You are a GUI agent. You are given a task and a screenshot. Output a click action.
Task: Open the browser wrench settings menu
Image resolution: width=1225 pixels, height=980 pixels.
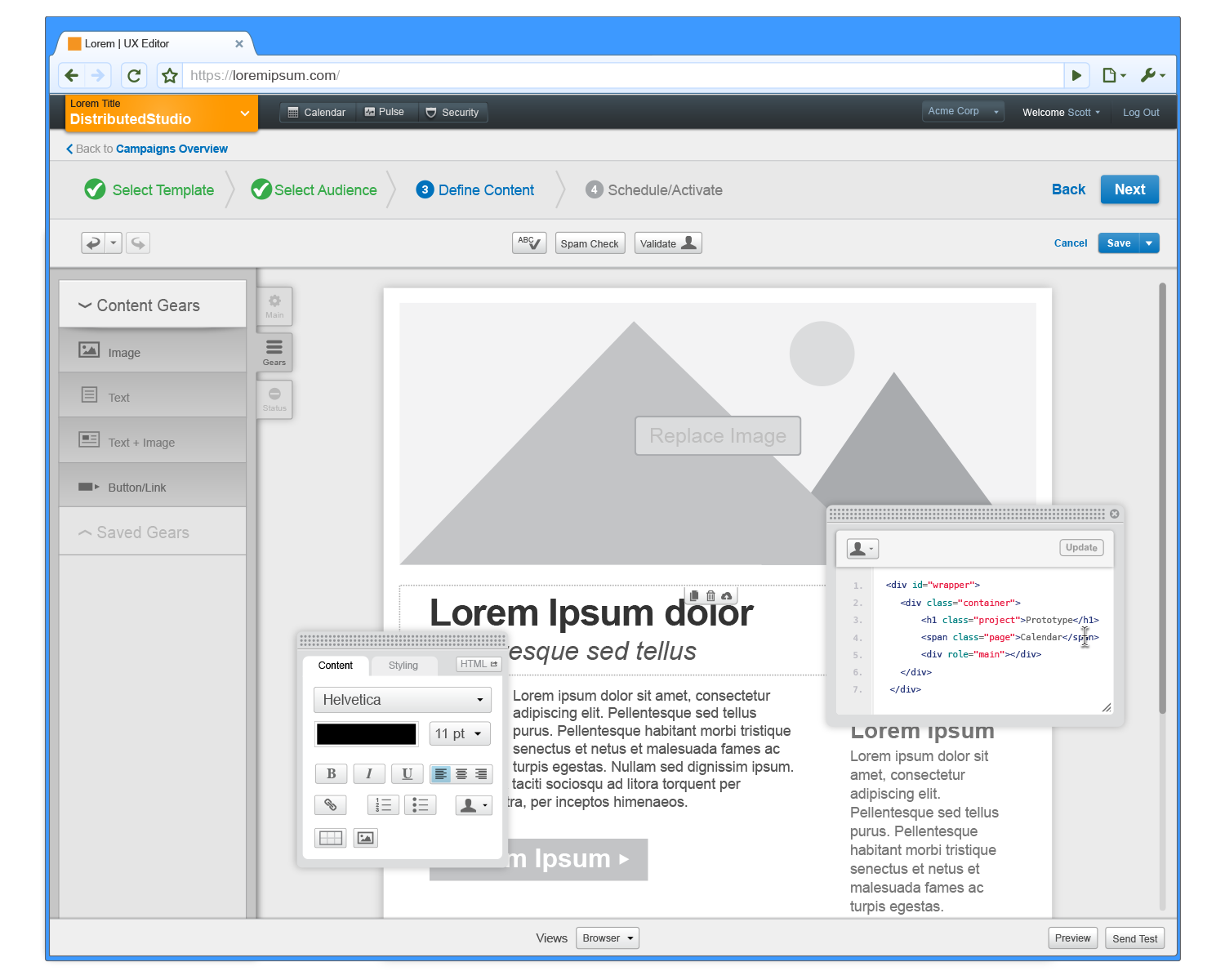1152,76
